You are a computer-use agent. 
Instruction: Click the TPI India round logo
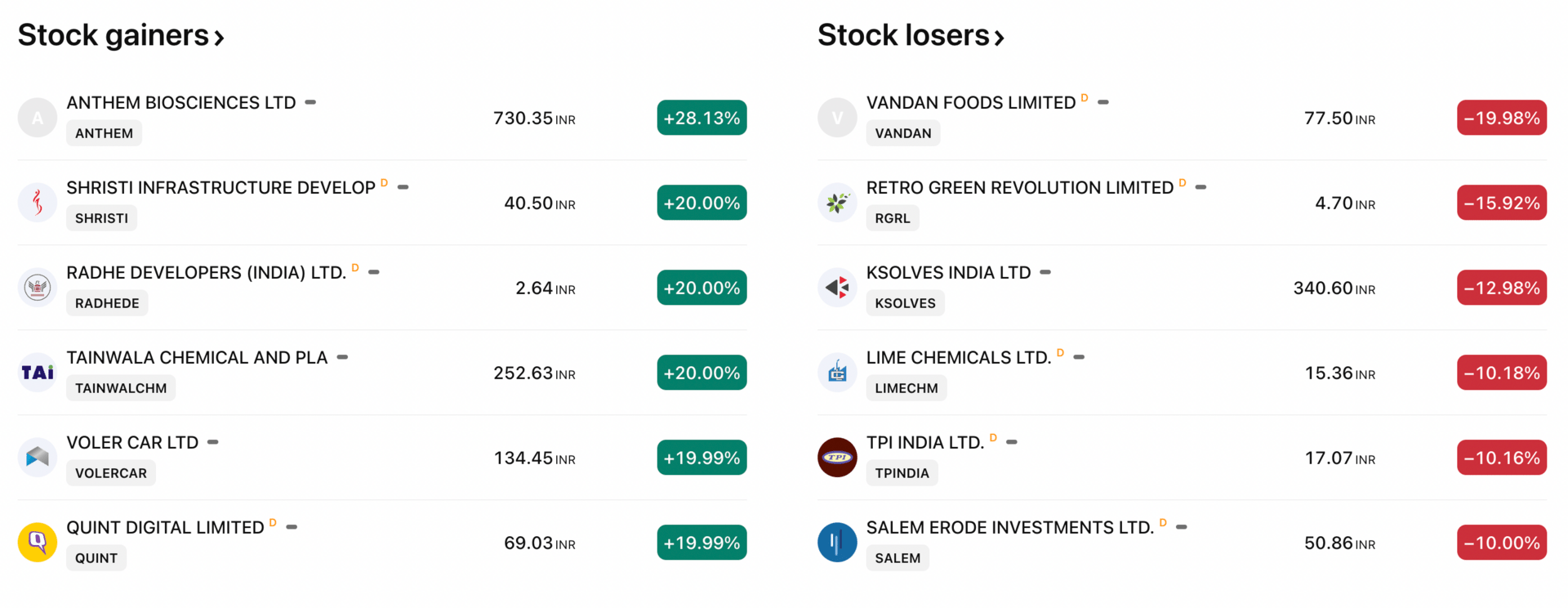point(837,458)
